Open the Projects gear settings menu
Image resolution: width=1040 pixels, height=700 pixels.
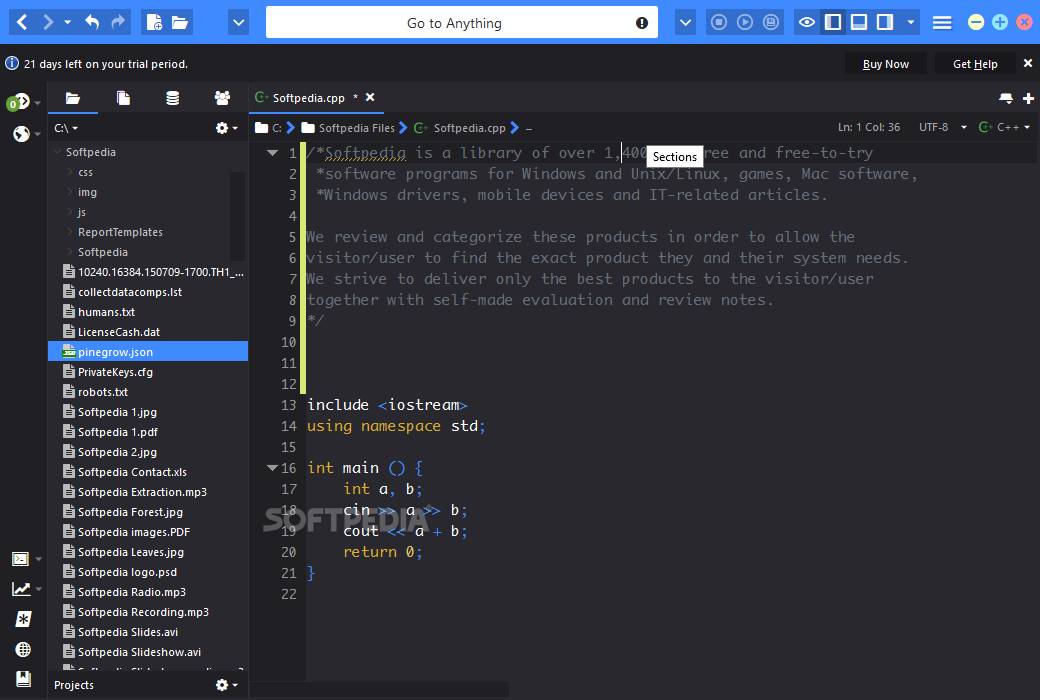(226, 685)
